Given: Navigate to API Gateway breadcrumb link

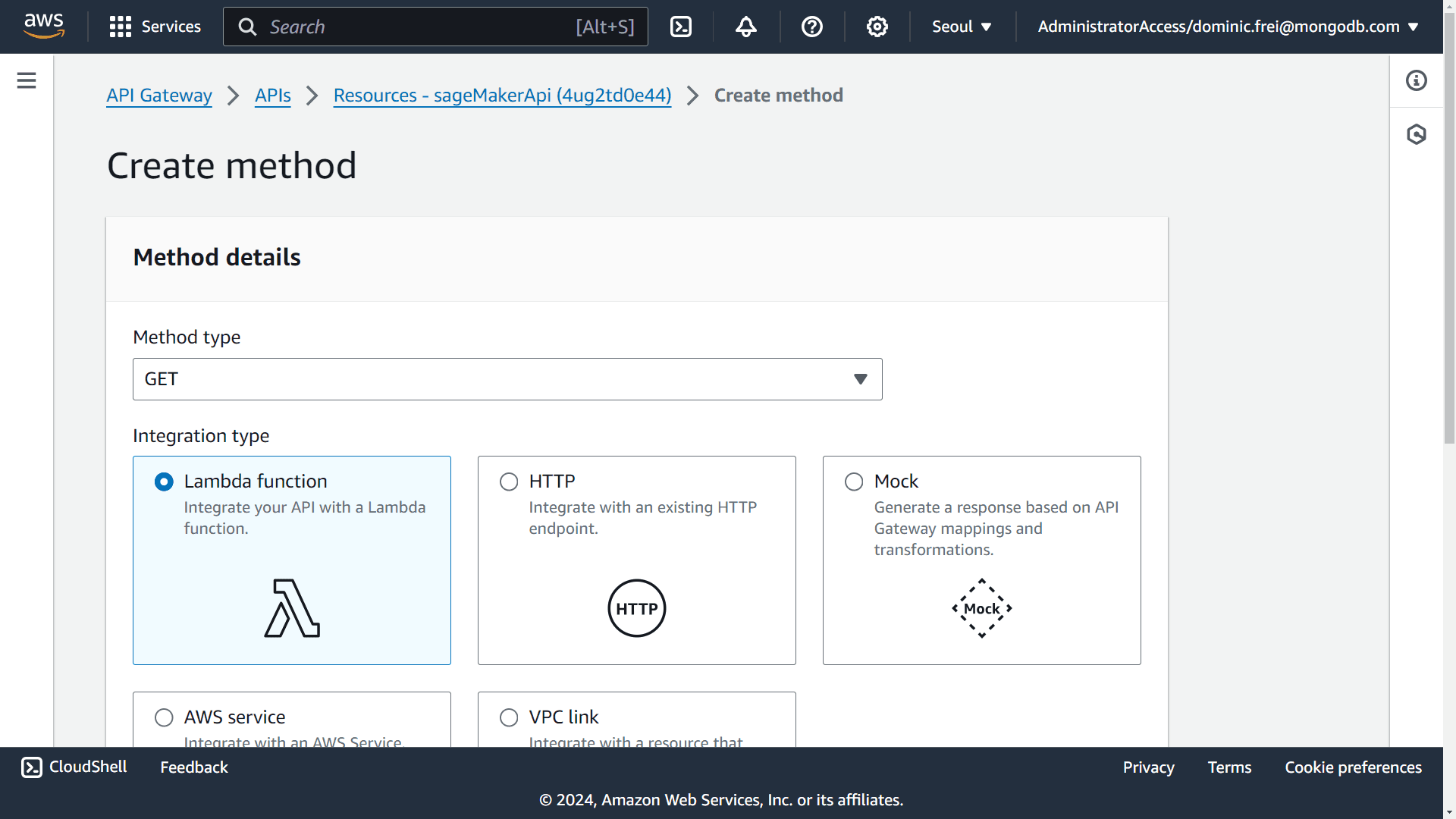Looking at the screenshot, I should 159,95.
